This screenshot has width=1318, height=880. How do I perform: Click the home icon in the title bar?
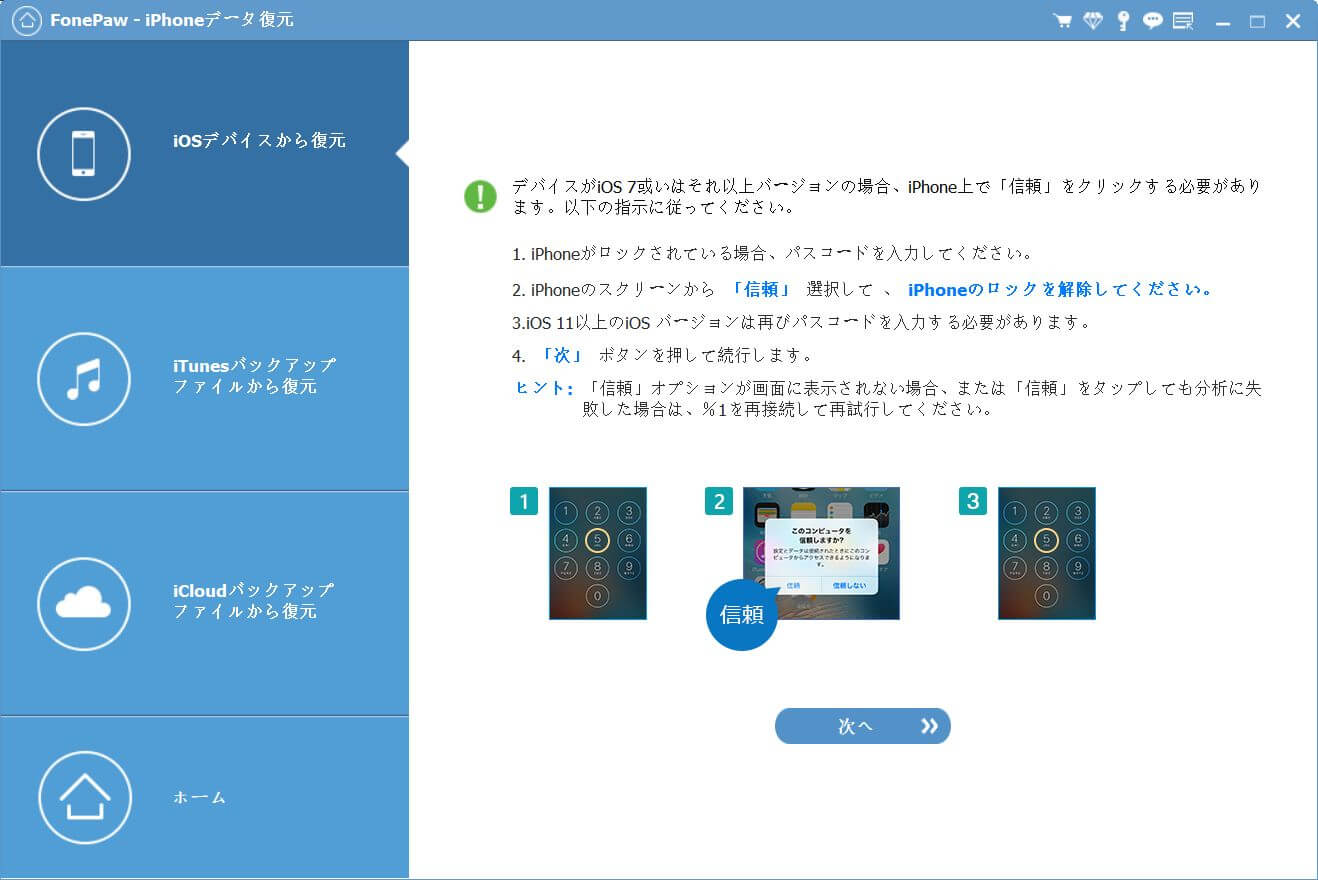click(x=28, y=20)
